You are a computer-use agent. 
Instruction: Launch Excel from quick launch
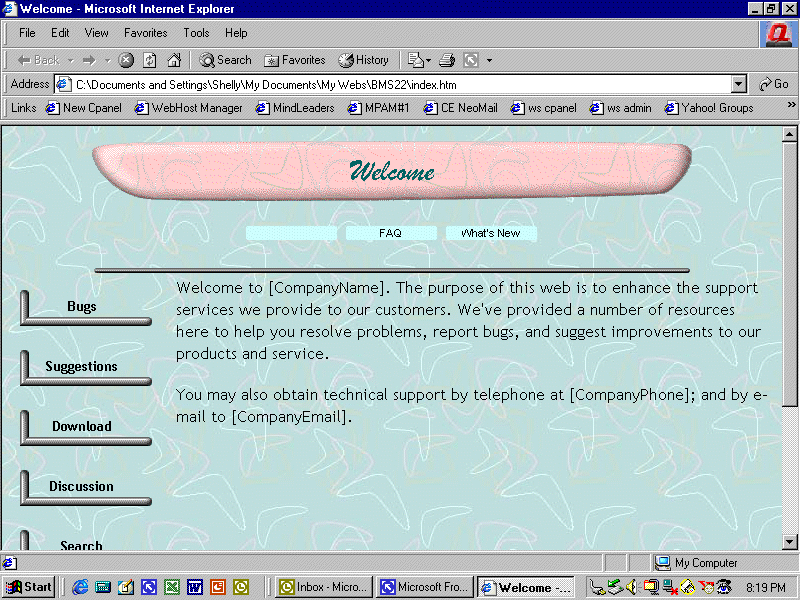172,587
